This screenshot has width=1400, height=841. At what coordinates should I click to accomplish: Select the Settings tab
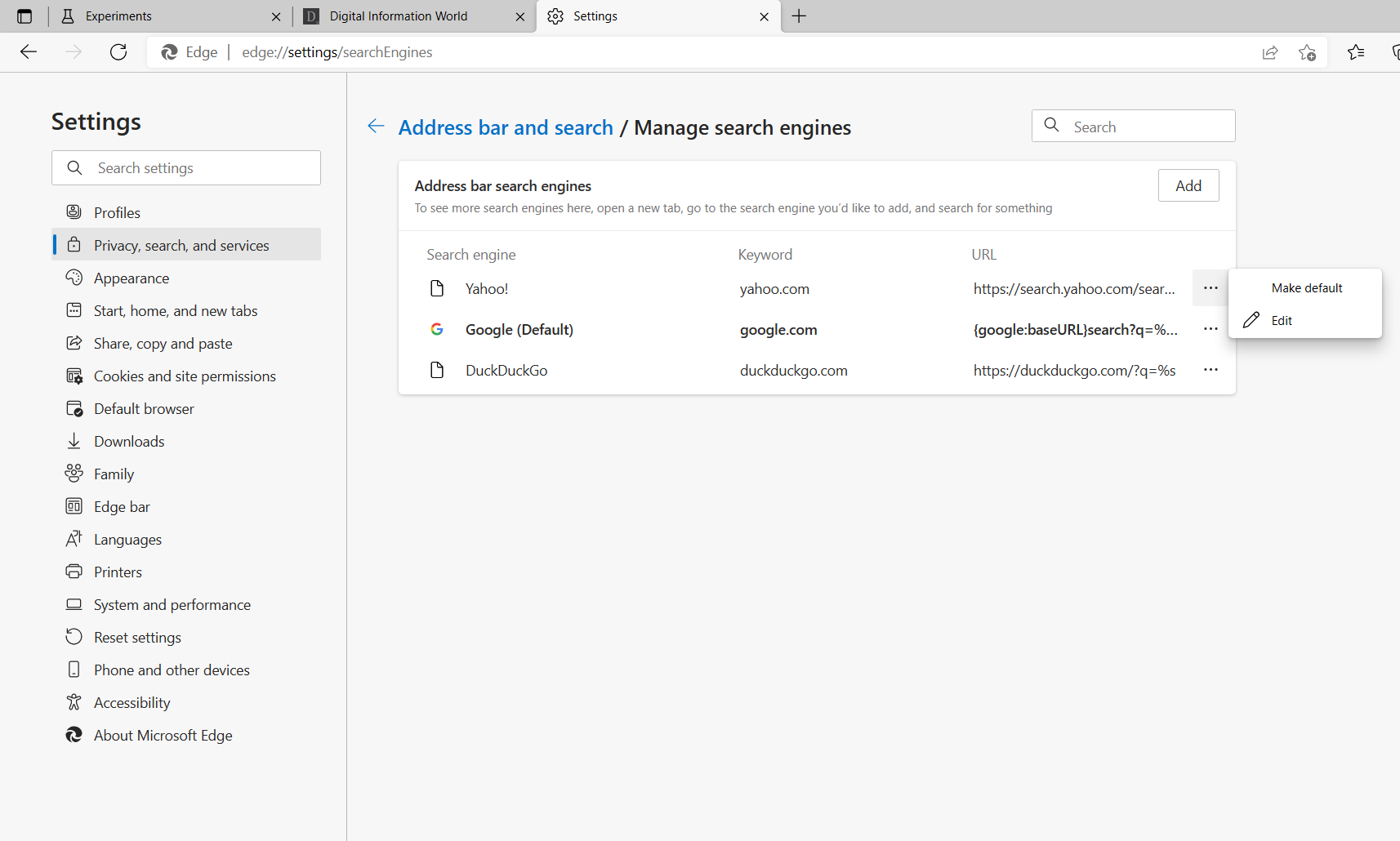point(658,16)
